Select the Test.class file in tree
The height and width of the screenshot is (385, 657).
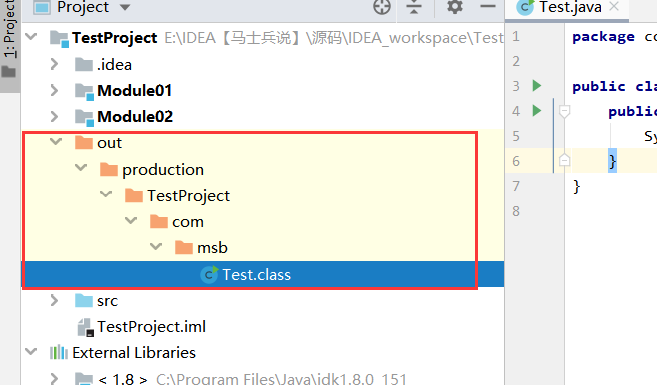click(256, 275)
